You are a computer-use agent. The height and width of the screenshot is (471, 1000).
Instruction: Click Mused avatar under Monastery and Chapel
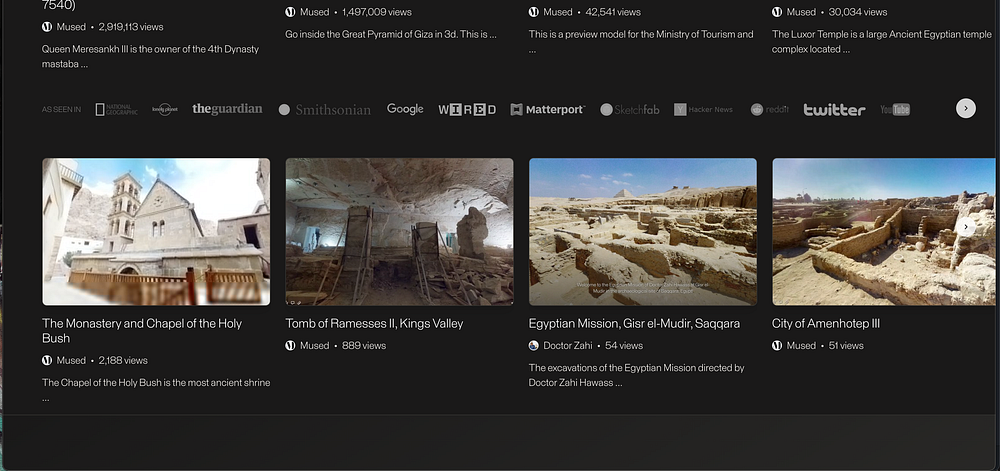pos(47,360)
